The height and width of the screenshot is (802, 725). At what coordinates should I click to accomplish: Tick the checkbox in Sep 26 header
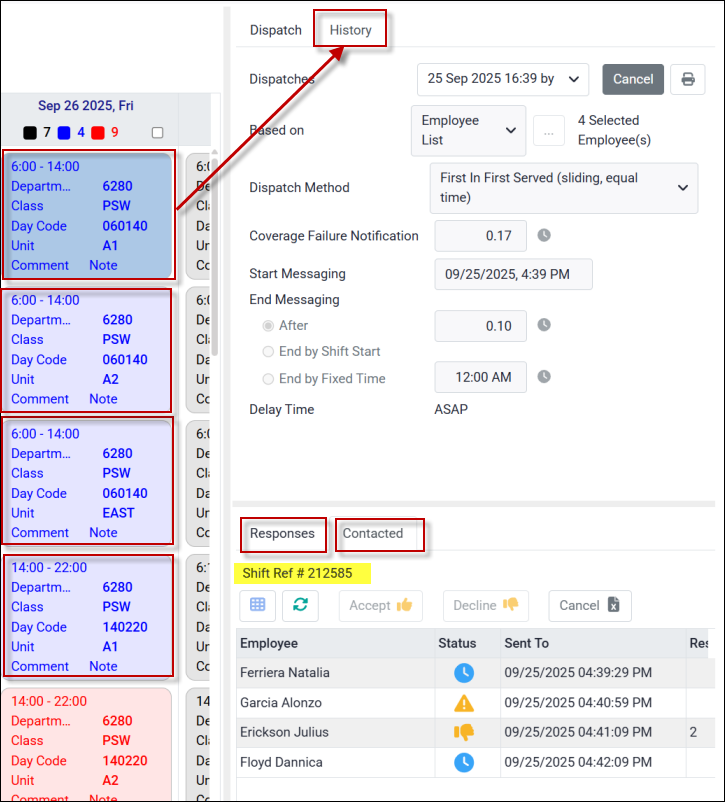(157, 132)
